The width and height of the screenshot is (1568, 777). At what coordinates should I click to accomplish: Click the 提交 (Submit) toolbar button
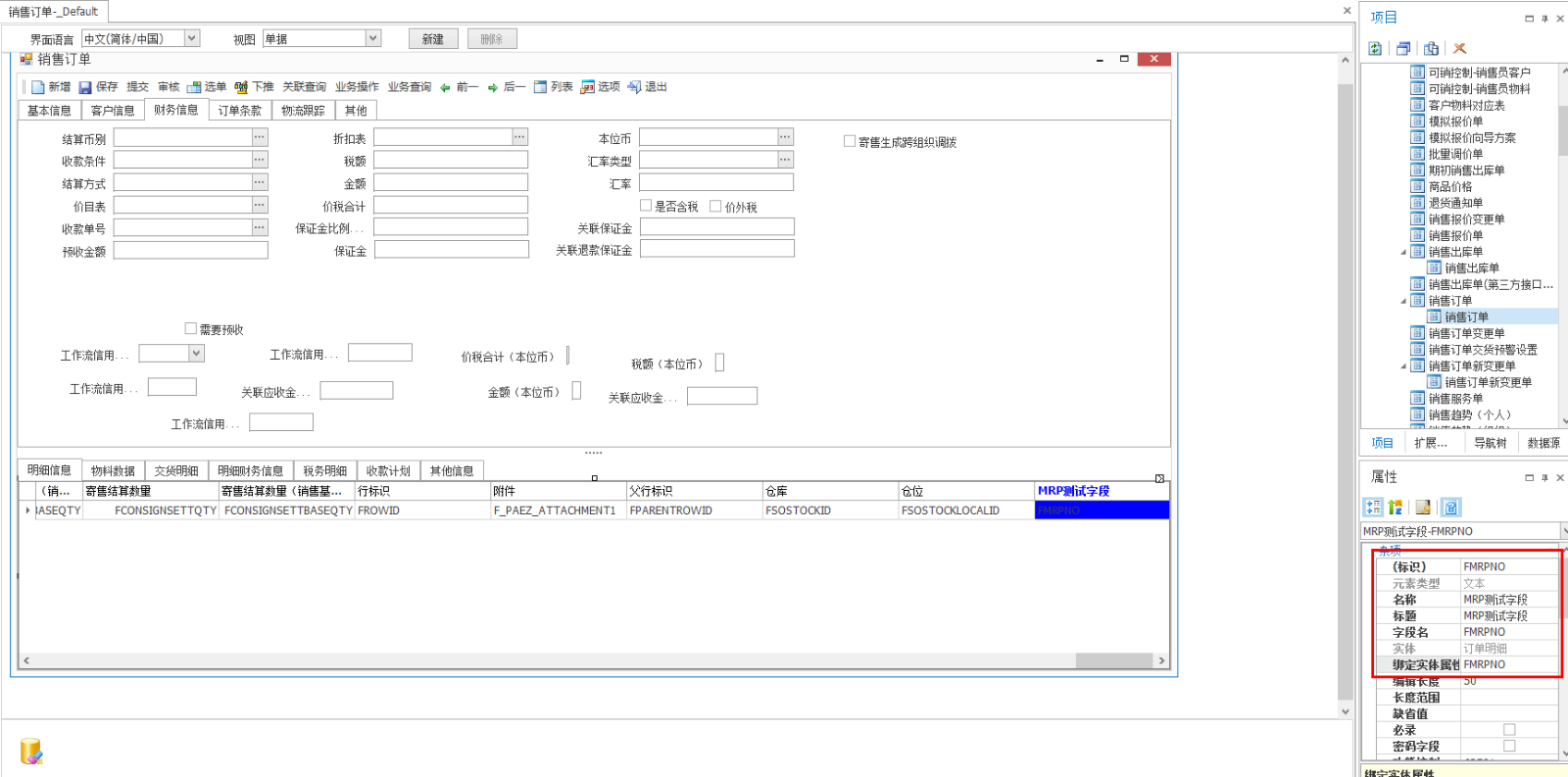pos(138,87)
